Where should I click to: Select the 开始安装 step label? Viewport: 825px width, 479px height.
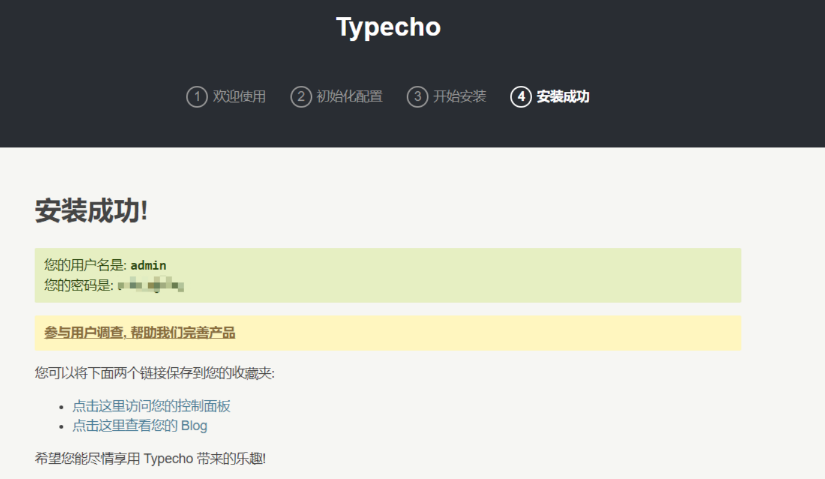(459, 97)
